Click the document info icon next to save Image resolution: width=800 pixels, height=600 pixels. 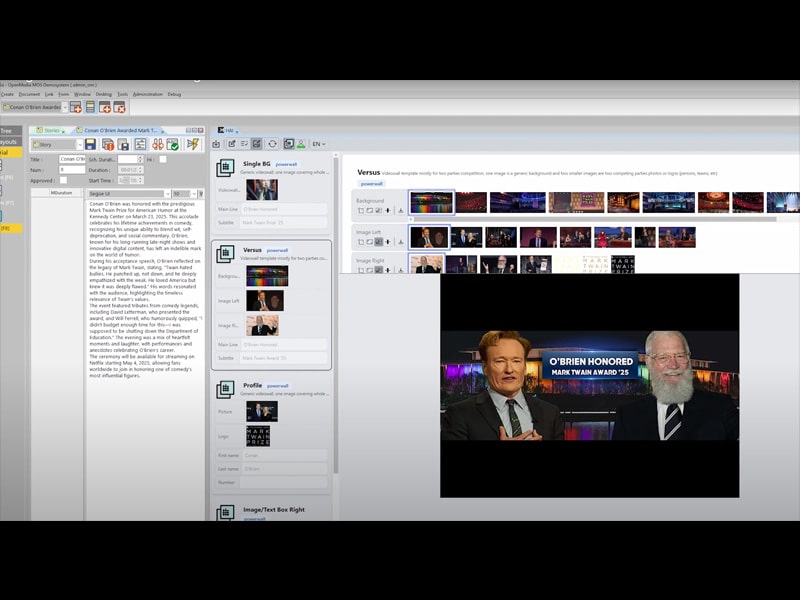tap(108, 144)
